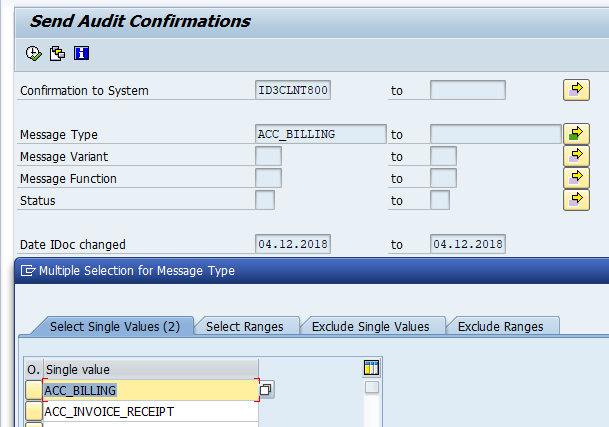
Task: Open multiple selection for Message Type
Action: (x=575, y=133)
